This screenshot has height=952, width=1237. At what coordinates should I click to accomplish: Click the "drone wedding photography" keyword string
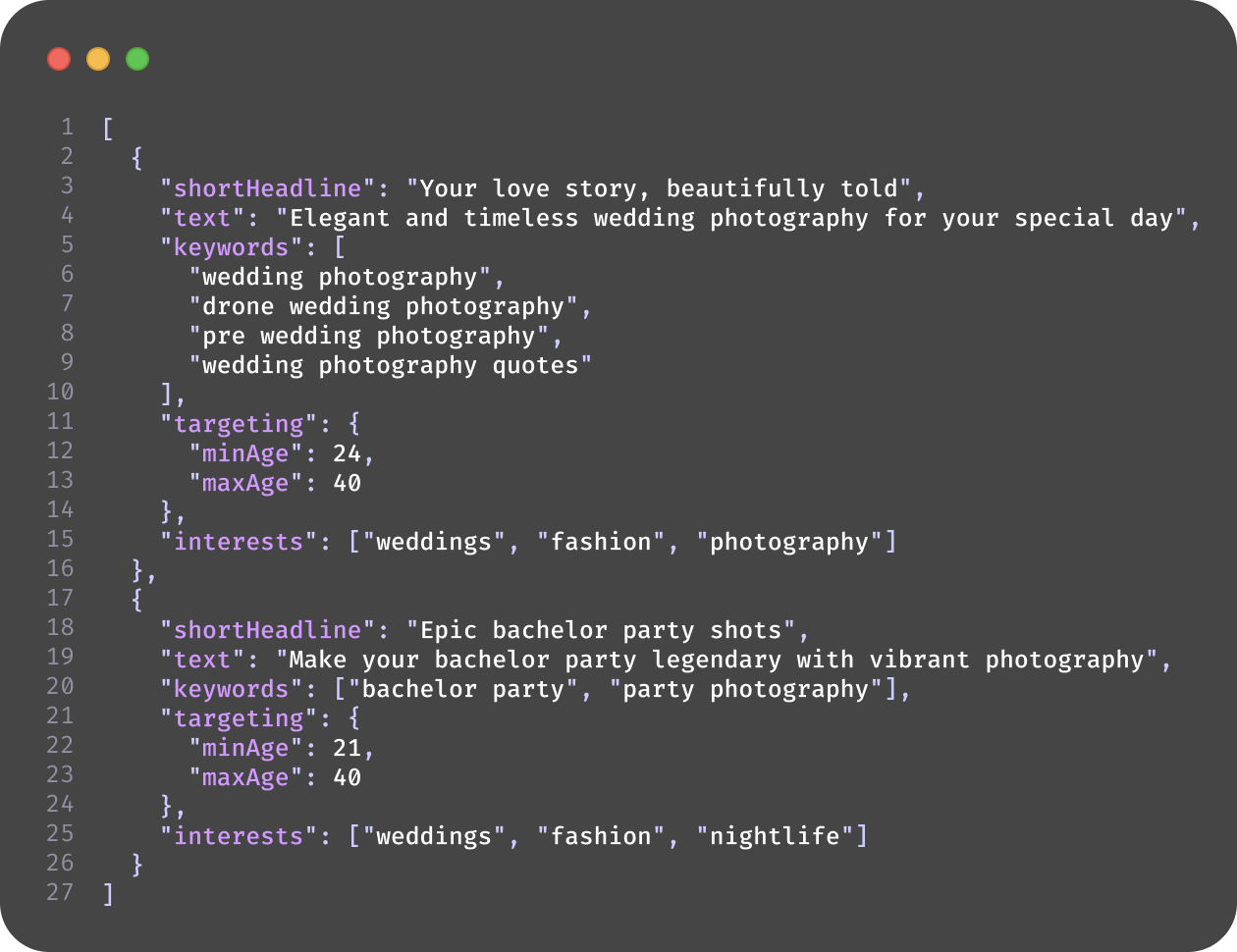pyautogui.click(x=384, y=306)
